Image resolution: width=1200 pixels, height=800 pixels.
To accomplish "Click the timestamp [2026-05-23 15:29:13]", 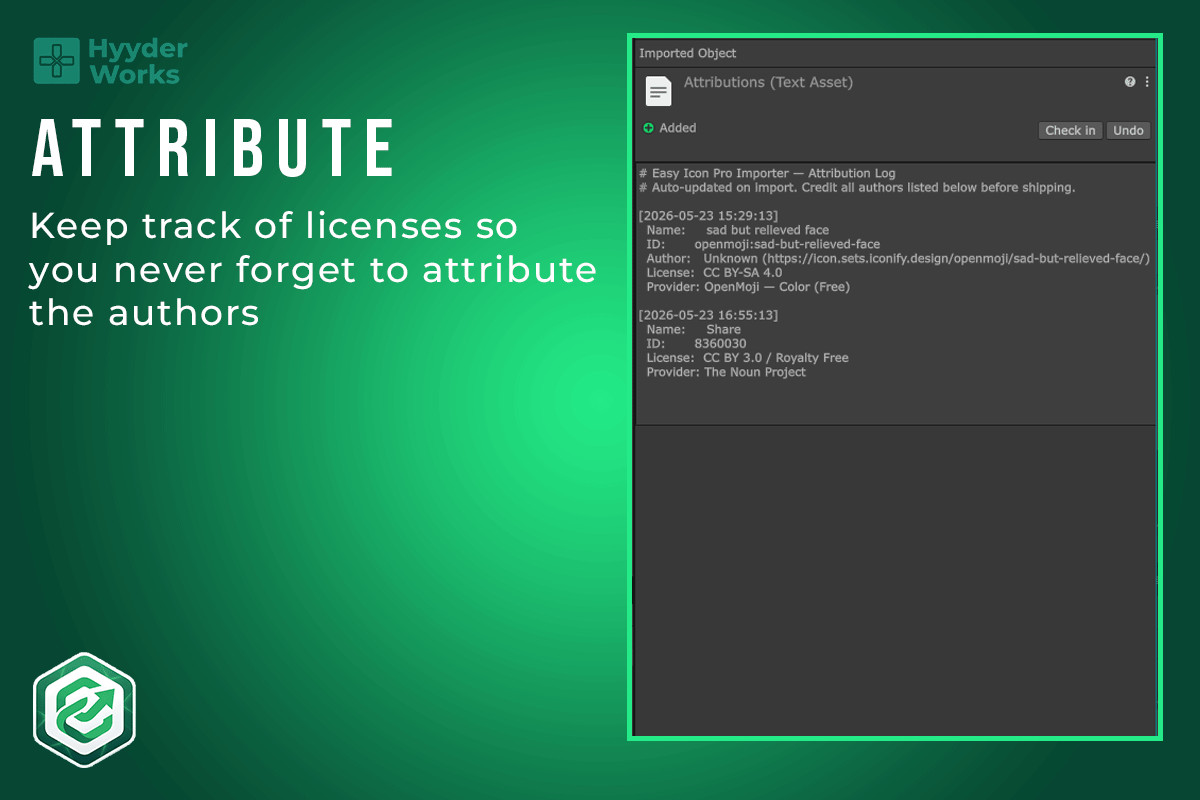I will (x=708, y=216).
